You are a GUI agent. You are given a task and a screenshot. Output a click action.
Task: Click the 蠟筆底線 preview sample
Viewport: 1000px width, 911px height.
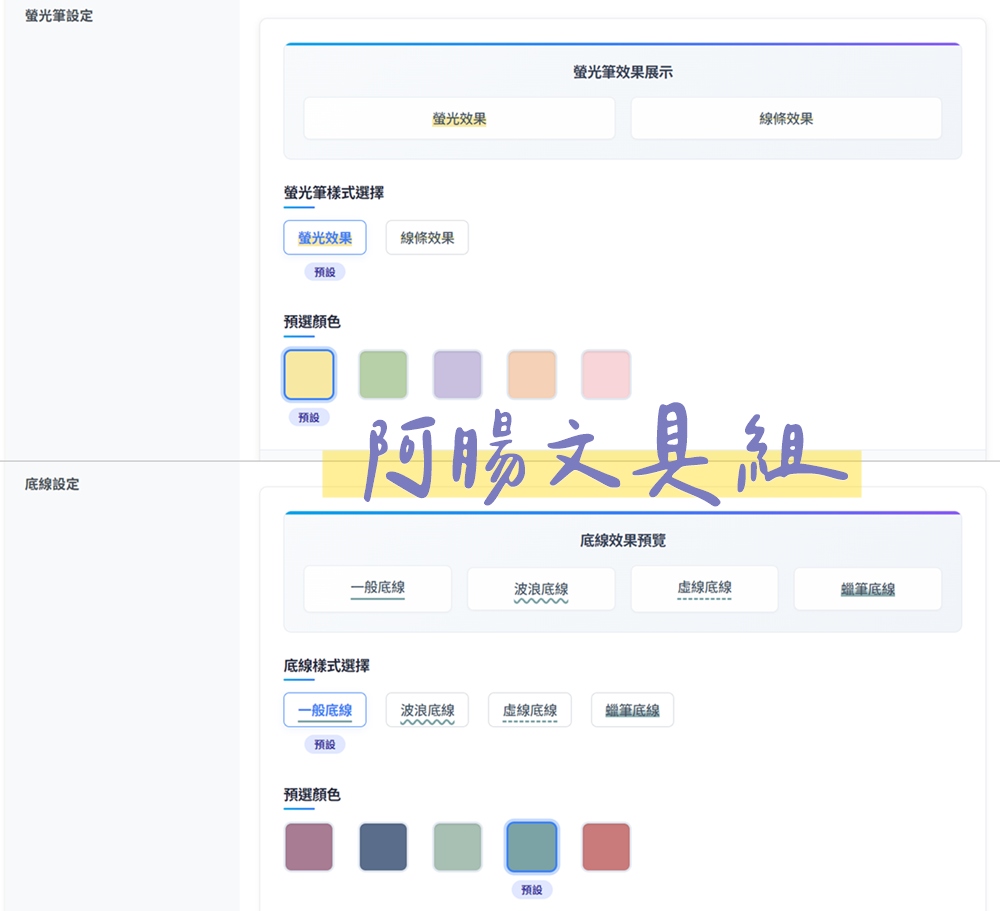[x=867, y=589]
